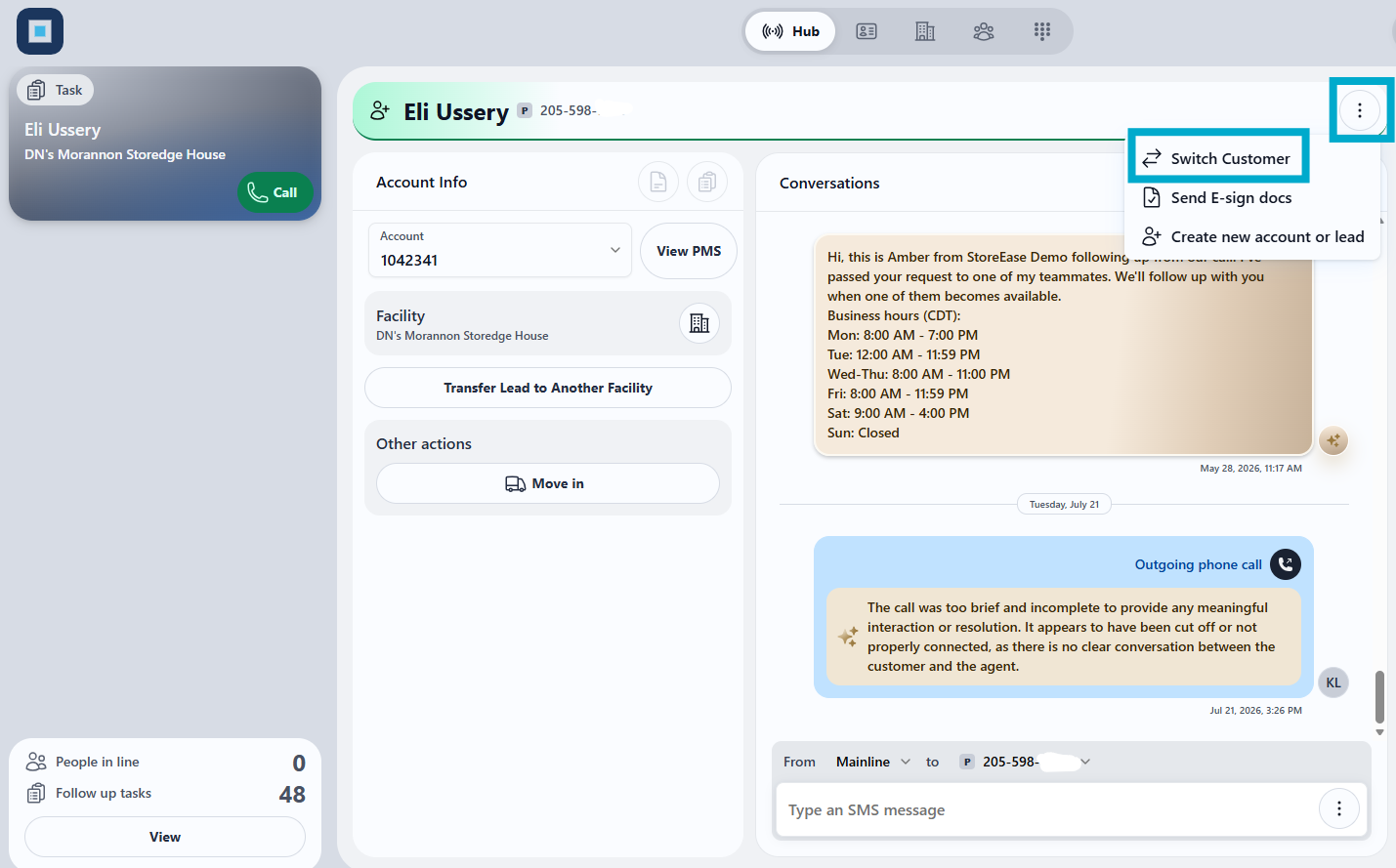Click the People in line icon
The width and height of the screenshot is (1396, 868).
pos(36,762)
